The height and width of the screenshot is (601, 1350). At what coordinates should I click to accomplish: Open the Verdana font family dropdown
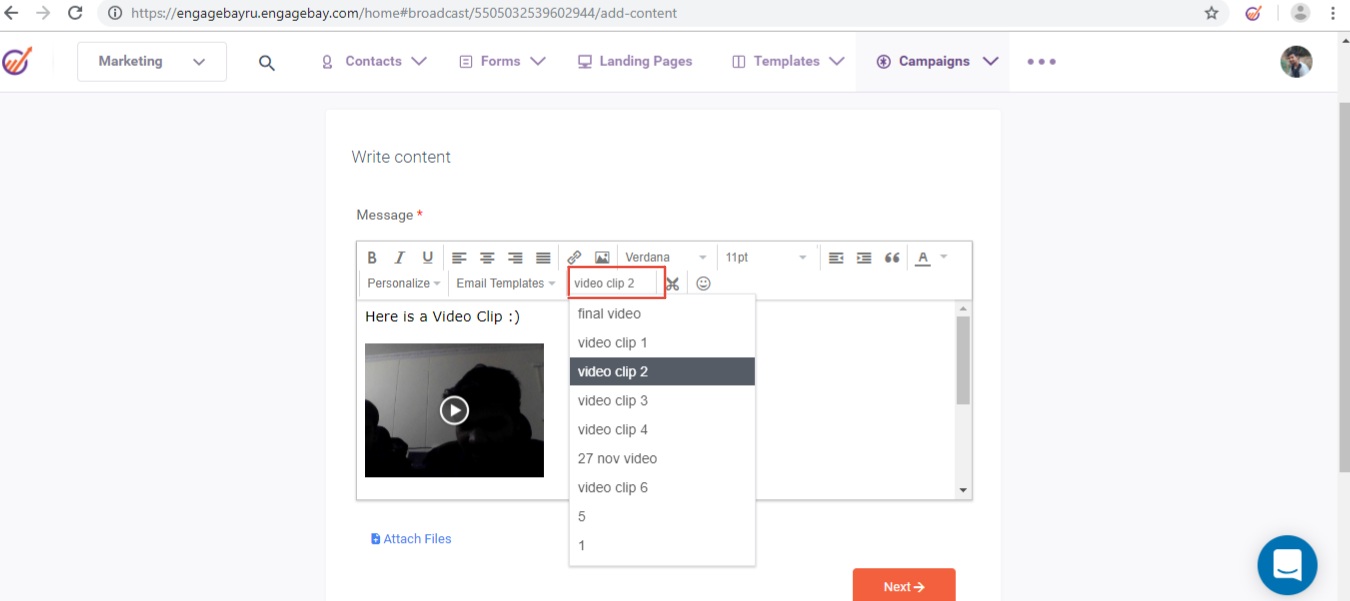pyautogui.click(x=666, y=258)
